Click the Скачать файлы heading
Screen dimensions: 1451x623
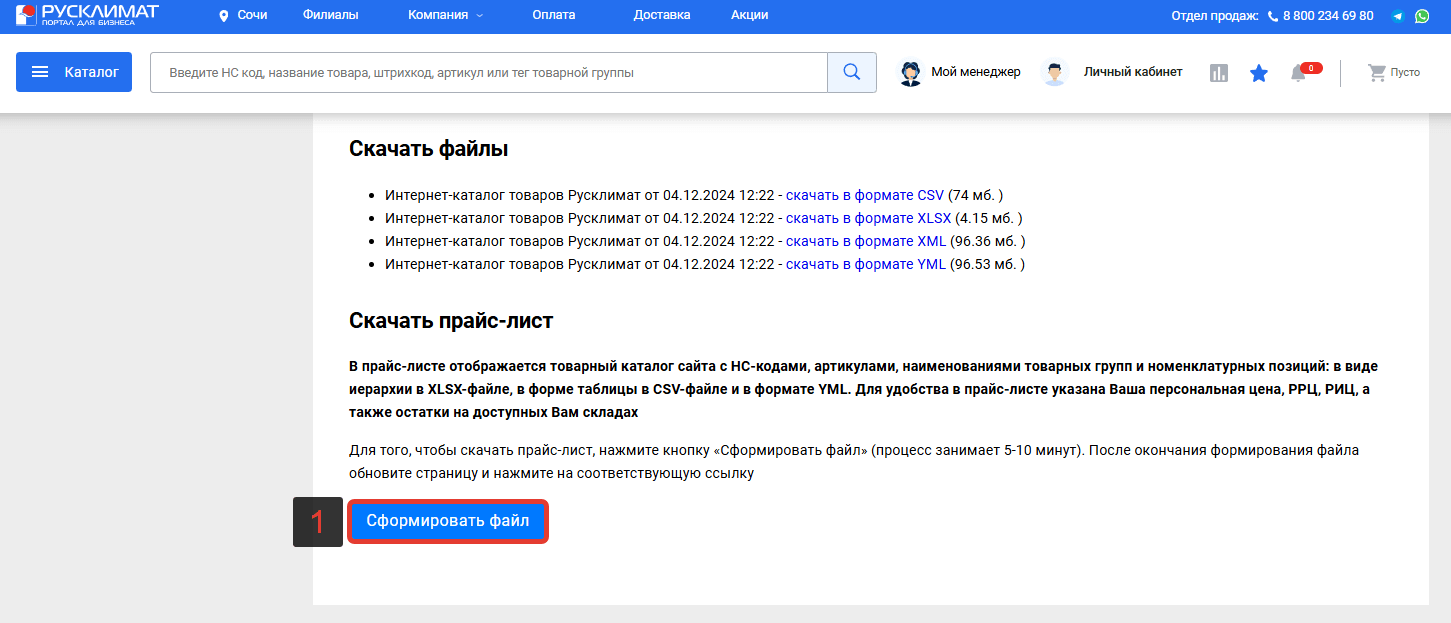click(429, 149)
